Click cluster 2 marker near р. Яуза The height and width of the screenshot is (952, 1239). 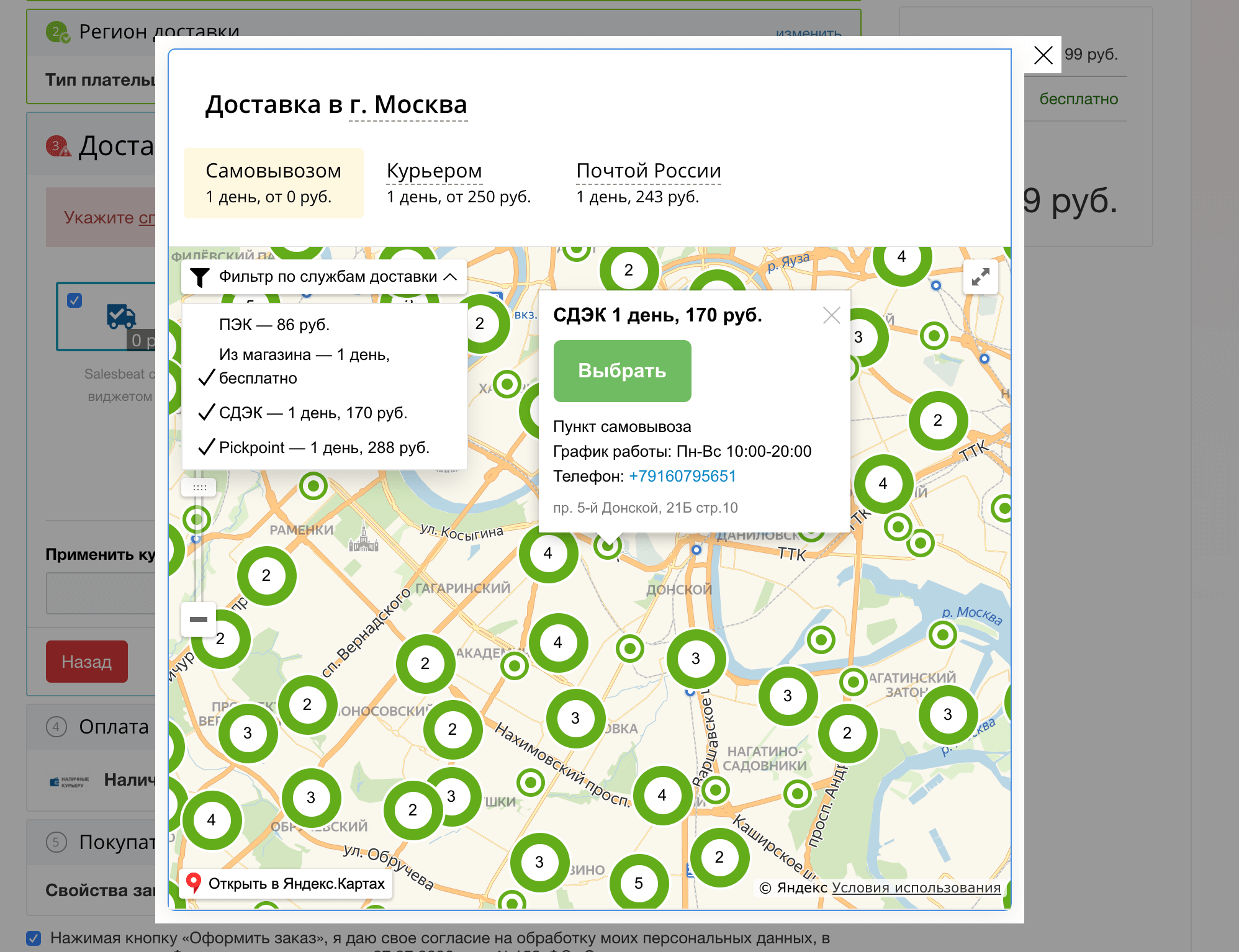[629, 270]
